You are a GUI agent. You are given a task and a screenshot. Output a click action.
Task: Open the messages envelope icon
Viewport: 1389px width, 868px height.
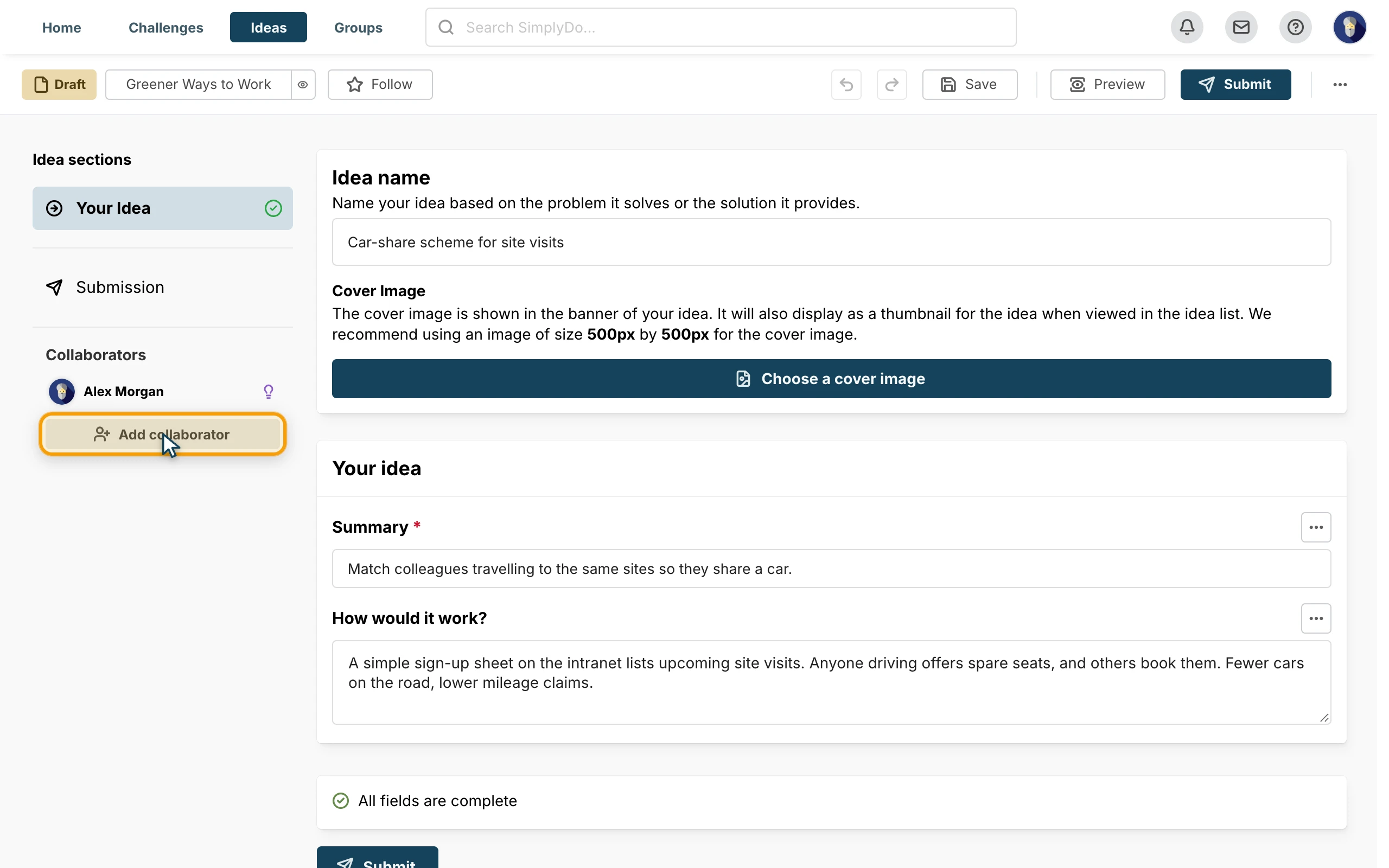point(1240,27)
